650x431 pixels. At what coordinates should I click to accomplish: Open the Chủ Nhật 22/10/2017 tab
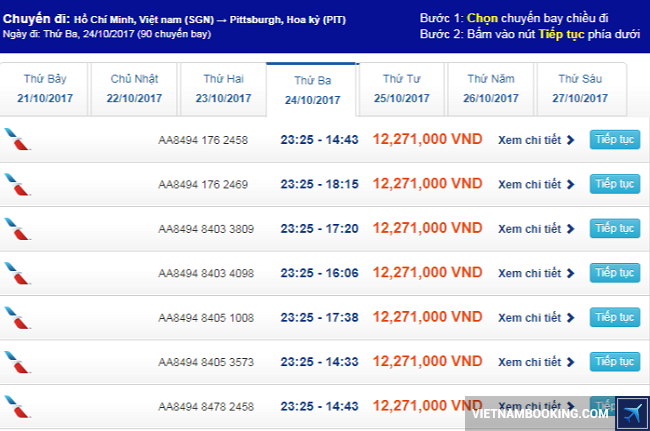click(x=135, y=89)
